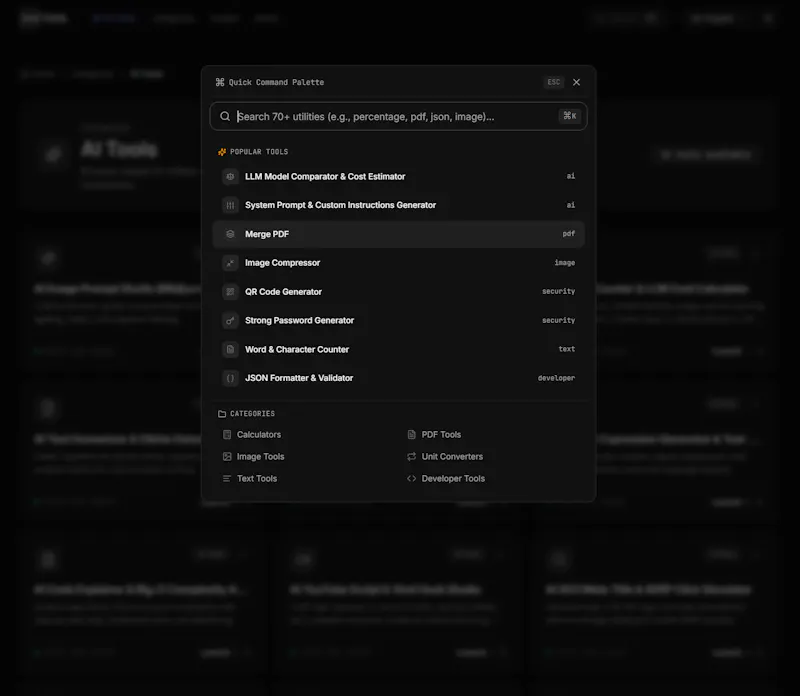Click the command symbol beside Quick Command Palette

220,82
